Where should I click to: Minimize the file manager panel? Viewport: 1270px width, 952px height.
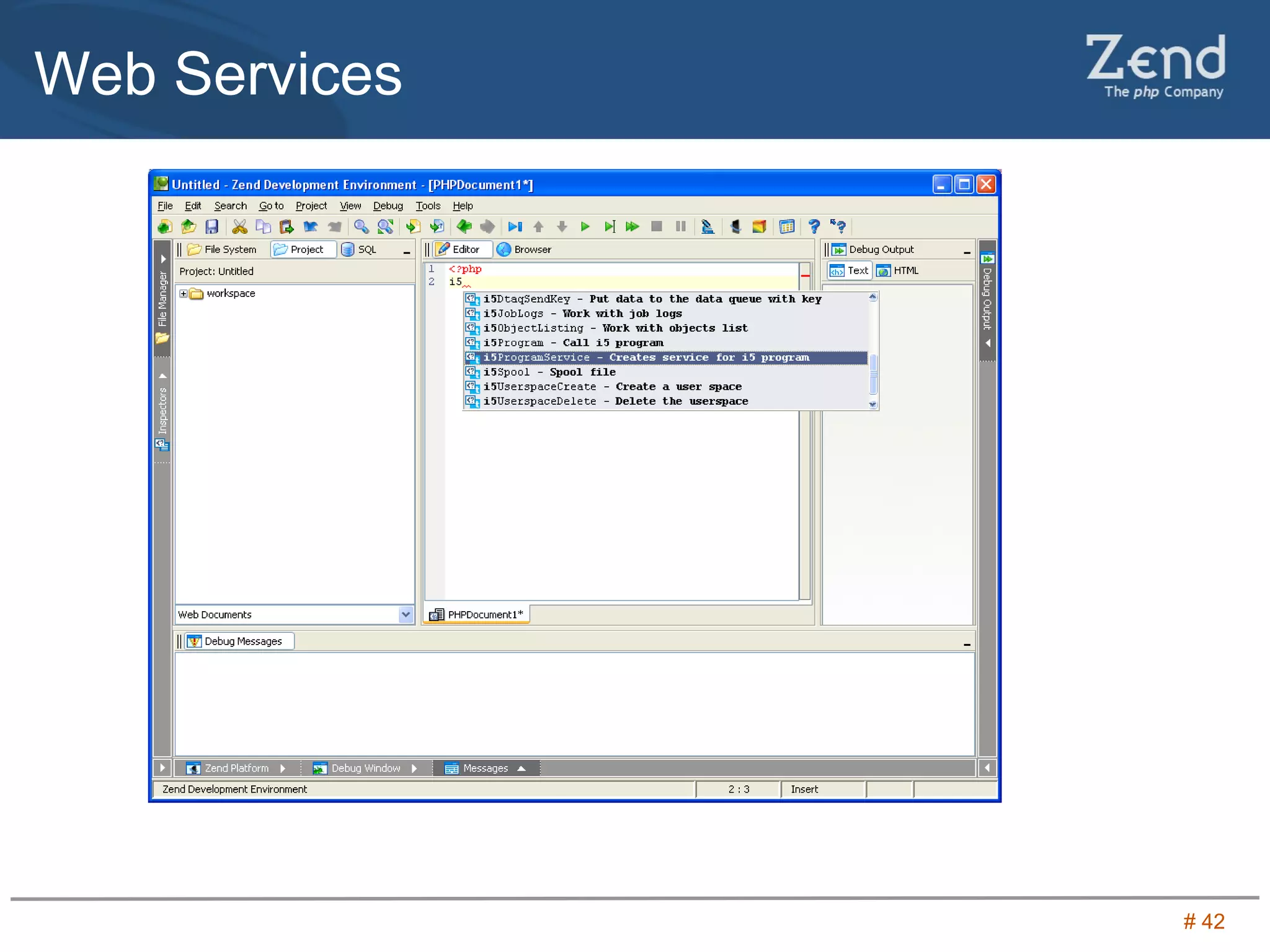tap(407, 252)
